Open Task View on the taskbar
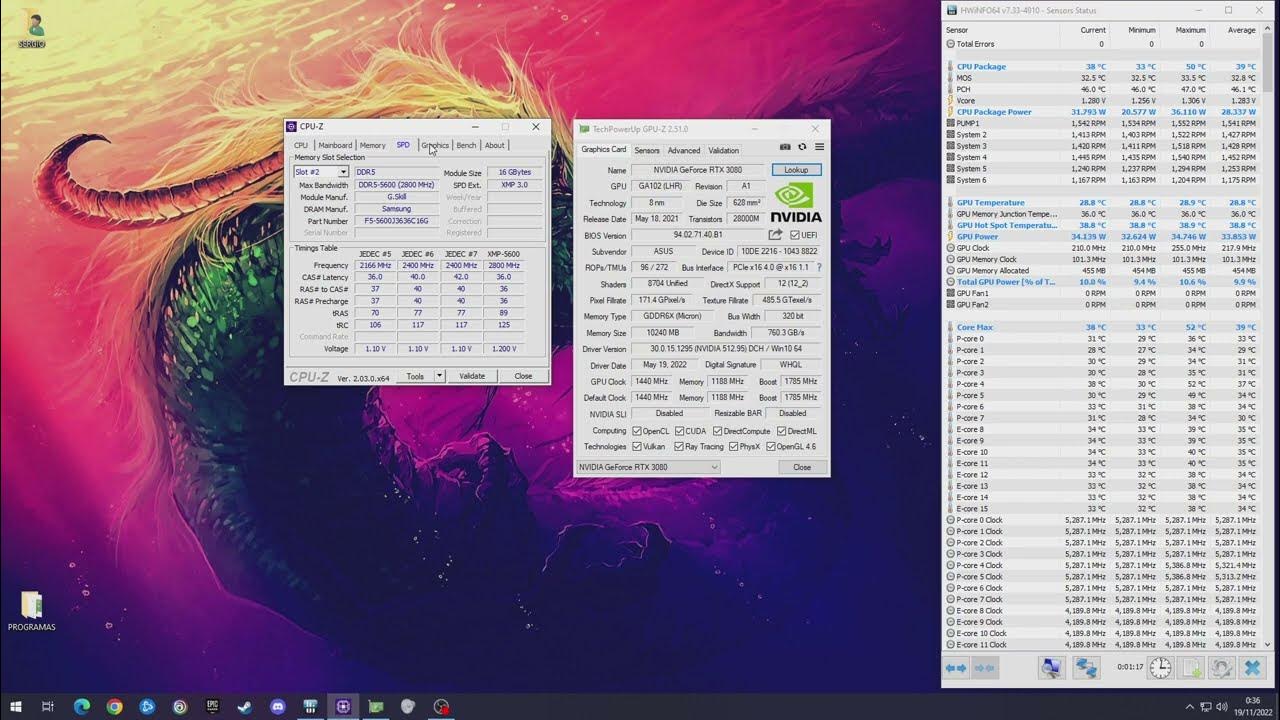Screen dimensions: 1280x720 [48, 706]
